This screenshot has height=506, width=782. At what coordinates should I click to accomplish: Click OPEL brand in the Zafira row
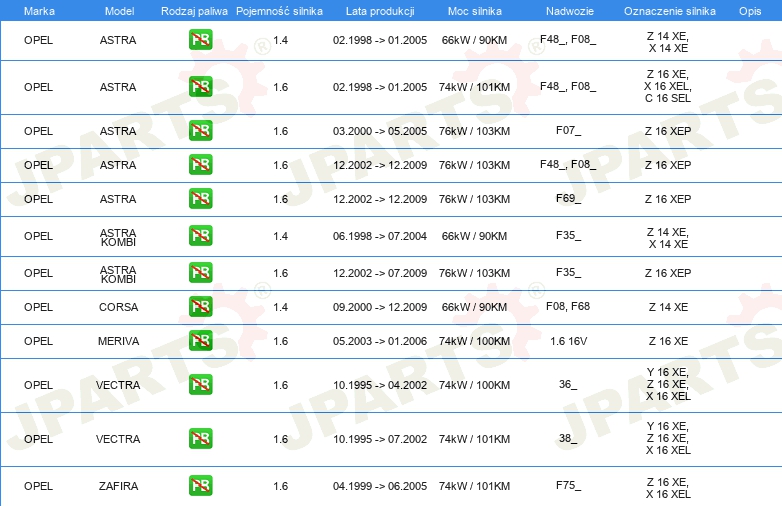tap(38, 486)
